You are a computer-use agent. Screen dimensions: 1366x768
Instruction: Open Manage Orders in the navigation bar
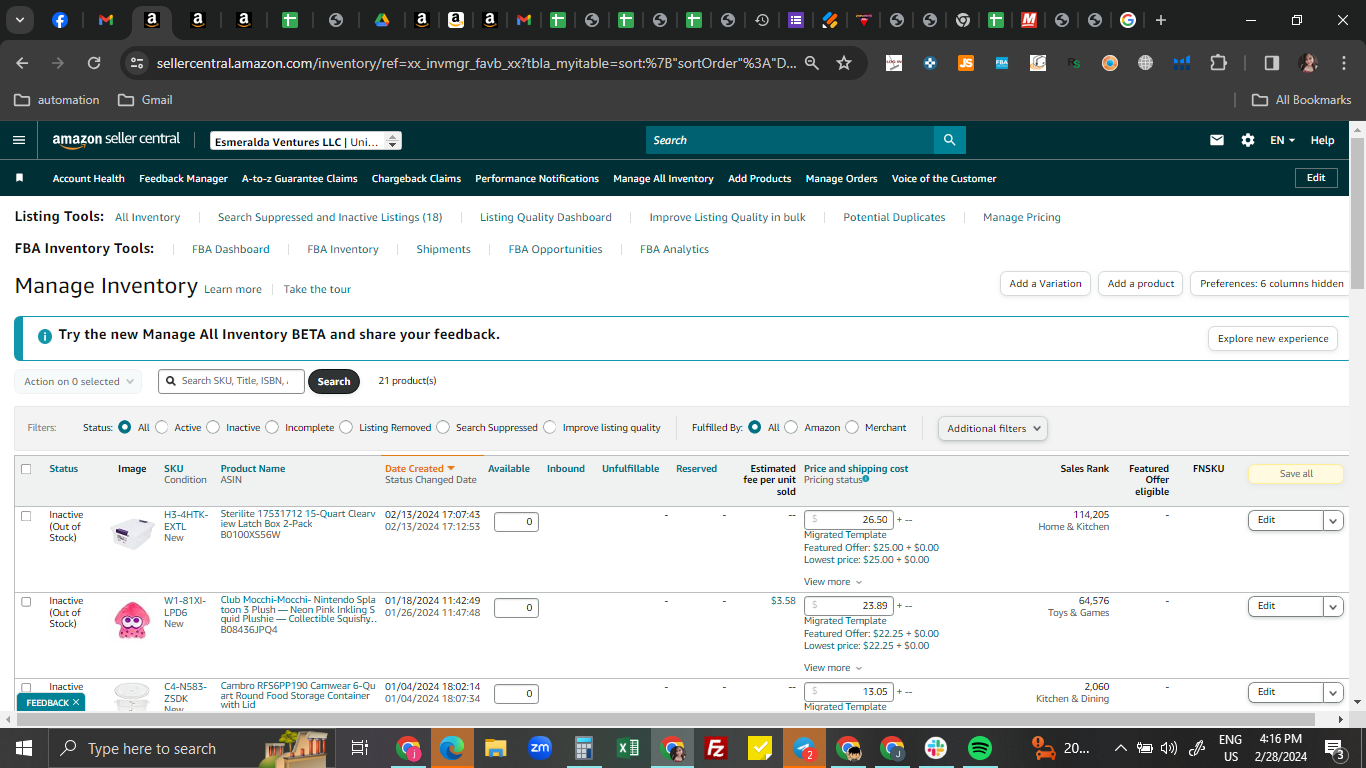pos(841,178)
